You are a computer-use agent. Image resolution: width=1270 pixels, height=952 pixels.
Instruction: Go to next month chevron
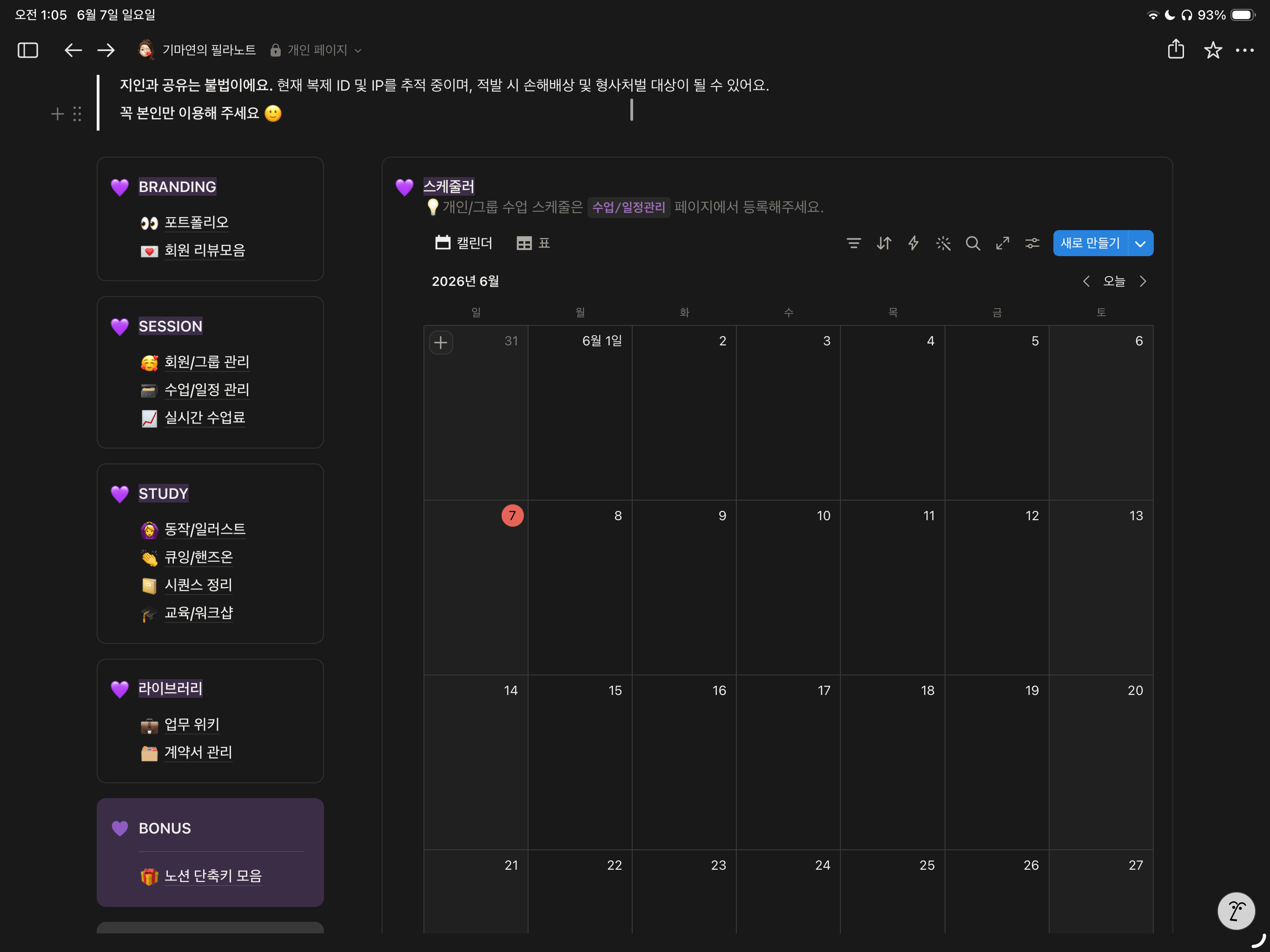pos(1143,281)
